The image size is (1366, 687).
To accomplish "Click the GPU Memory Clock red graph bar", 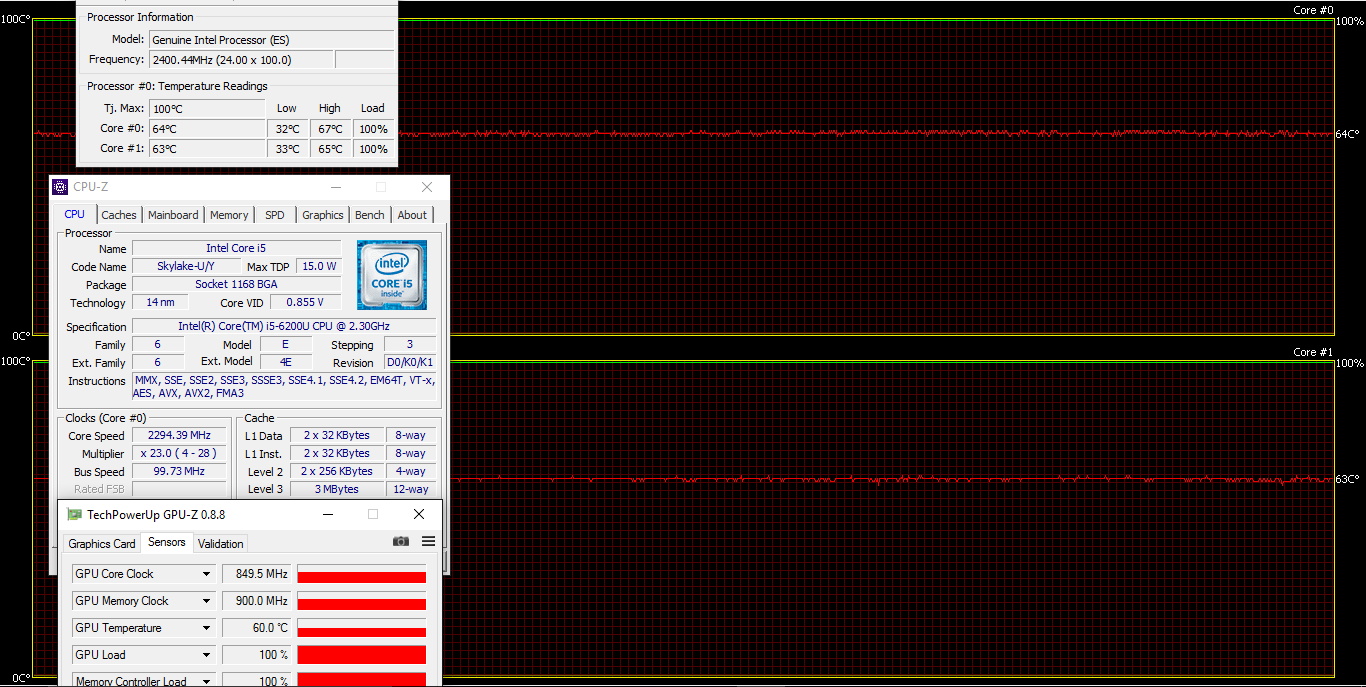I will click(362, 603).
